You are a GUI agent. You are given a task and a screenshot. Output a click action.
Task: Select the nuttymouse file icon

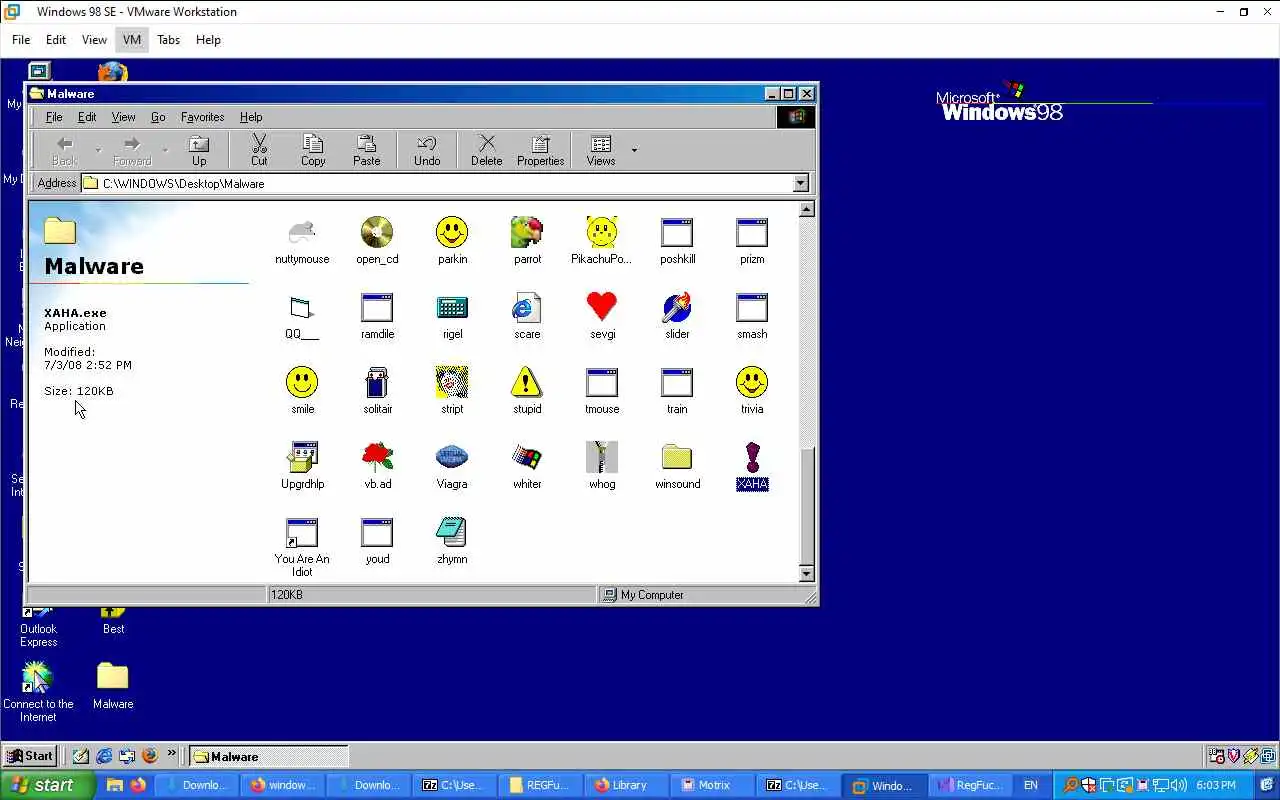pyautogui.click(x=302, y=232)
